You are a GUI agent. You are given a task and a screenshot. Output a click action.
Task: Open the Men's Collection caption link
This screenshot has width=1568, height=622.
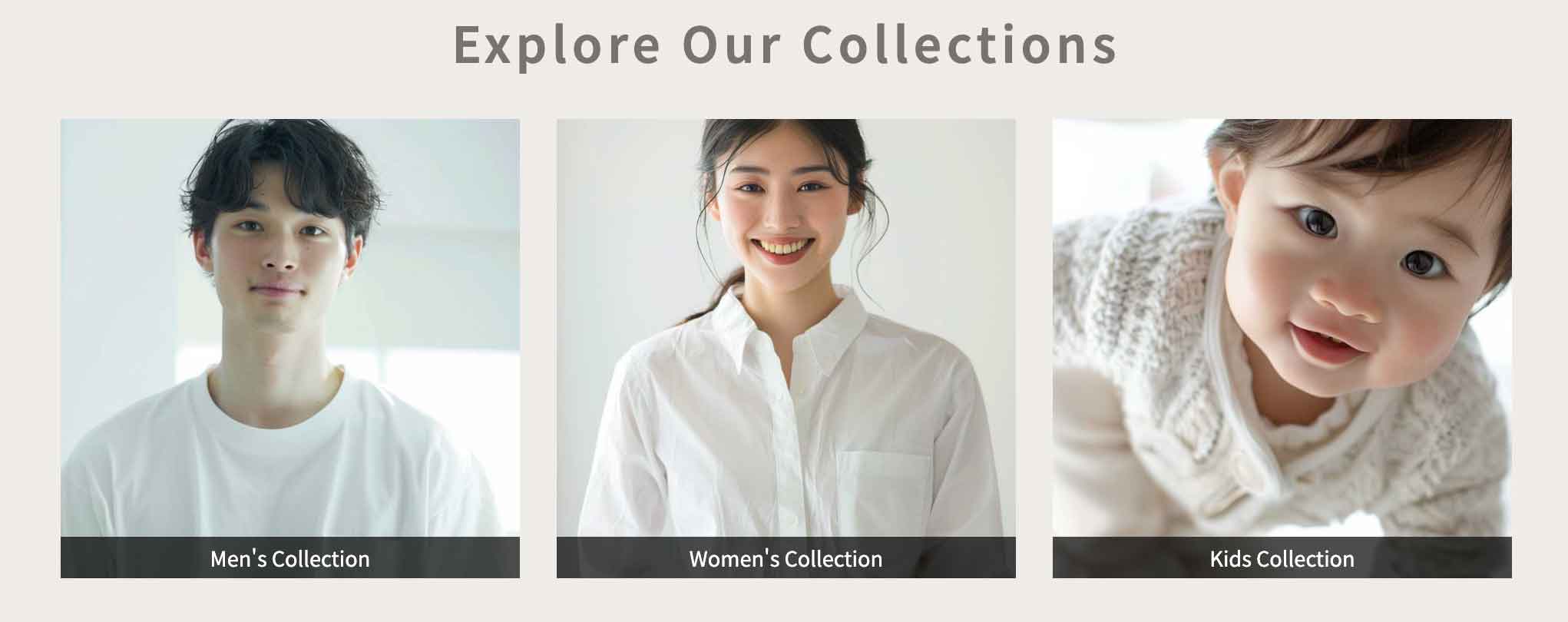pos(290,558)
